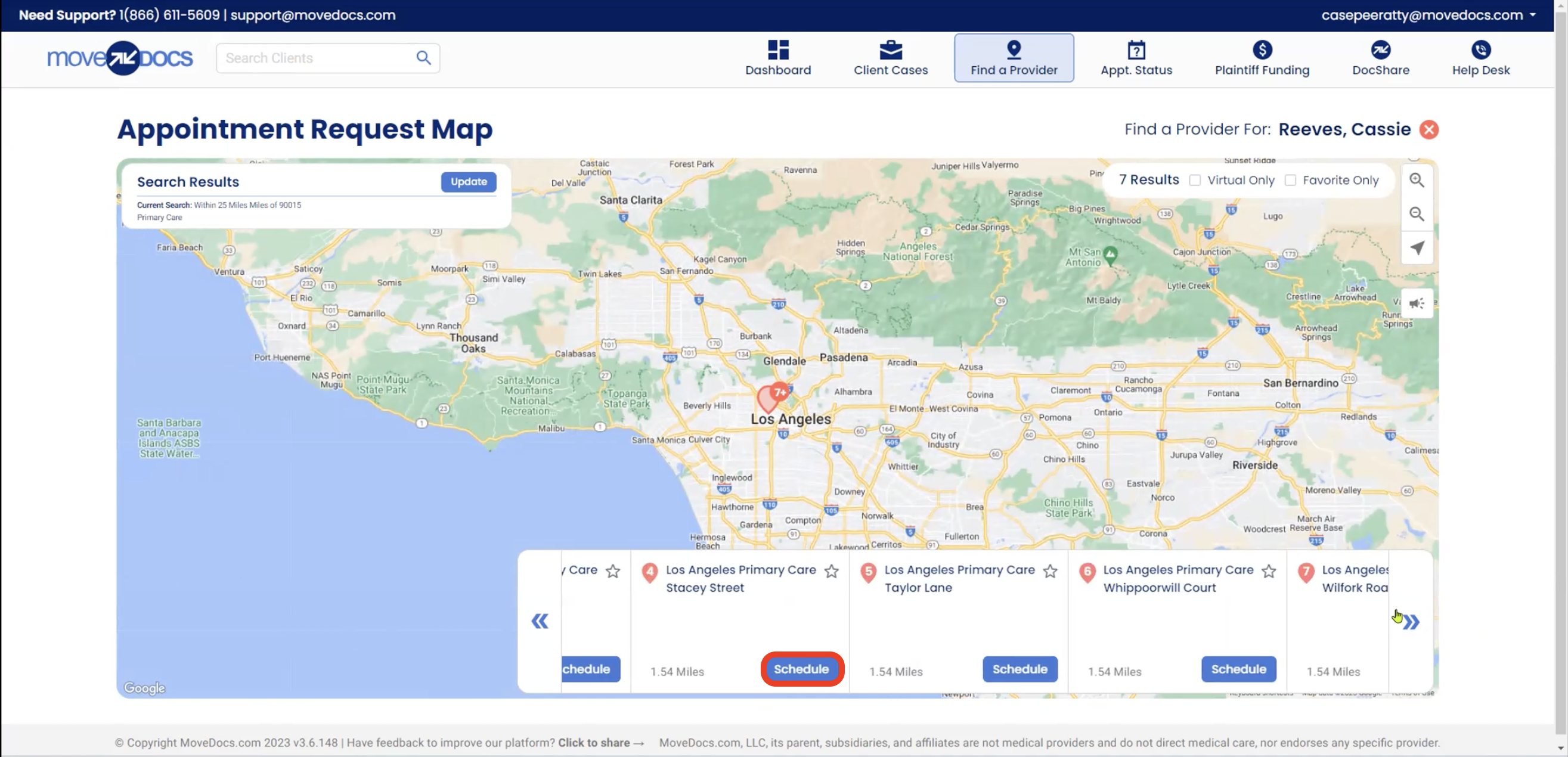Open Los Angeles Primary Care Whippoorwill Court
Screen dimensions: 1568x757
pyautogui.click(x=1178, y=578)
